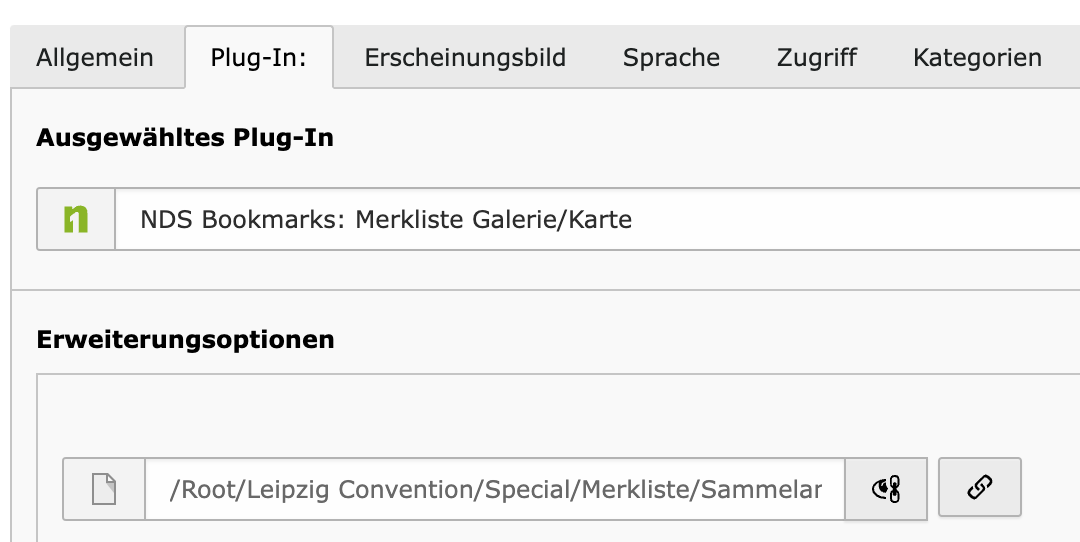1080x542 pixels.
Task: Click the truncated Sammelar end of the path
Action: (761, 490)
